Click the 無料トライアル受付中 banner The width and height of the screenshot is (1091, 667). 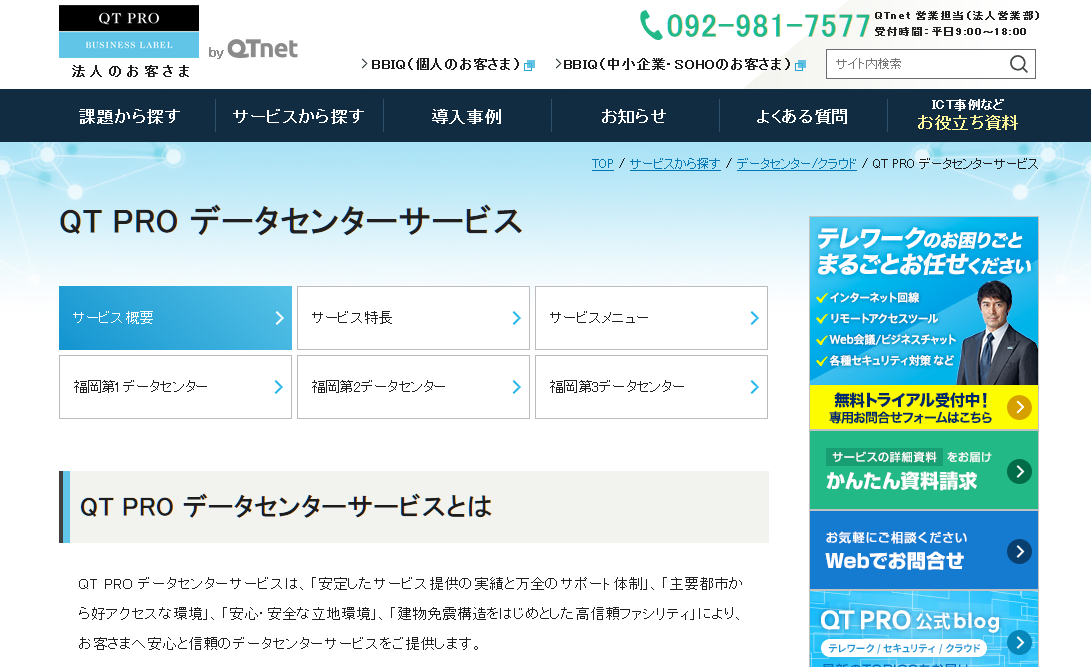(x=924, y=407)
